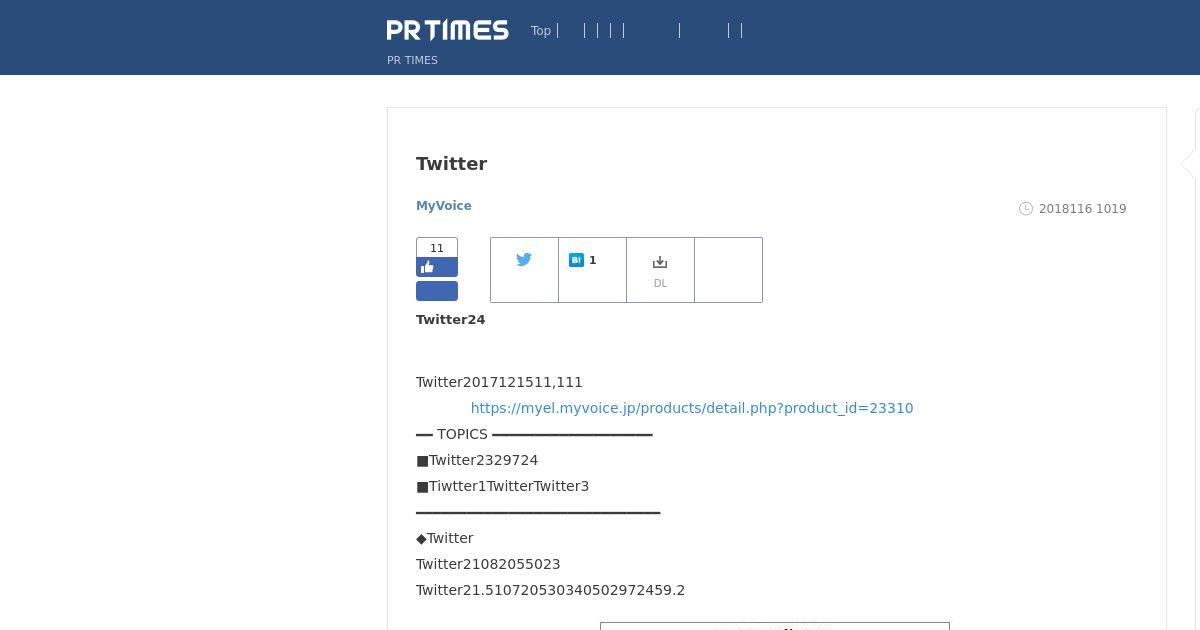This screenshot has width=1200, height=630.
Task: Click the bold Twitter24 subheading
Action: tap(450, 320)
